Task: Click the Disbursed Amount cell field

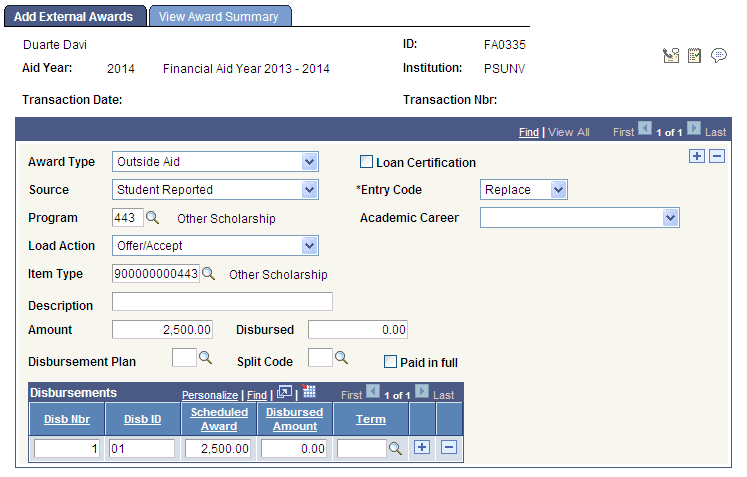Action: point(293,448)
